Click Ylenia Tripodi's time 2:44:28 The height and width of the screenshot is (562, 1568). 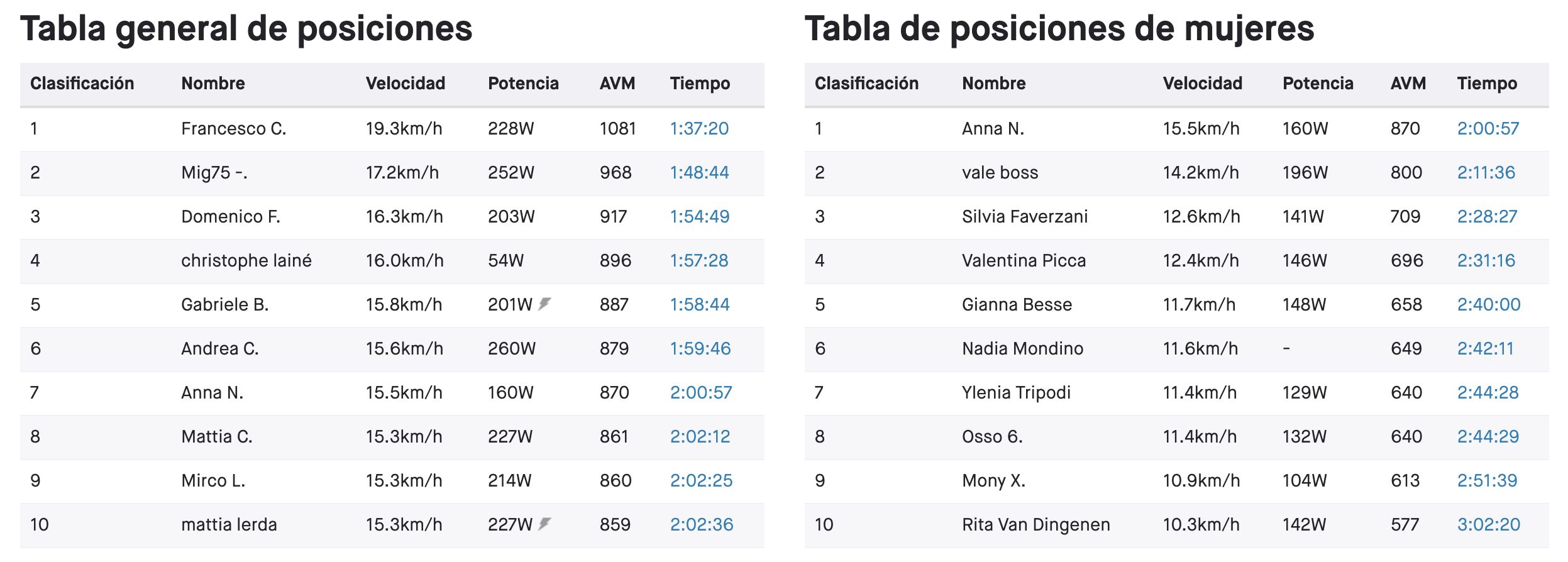[x=1488, y=393]
